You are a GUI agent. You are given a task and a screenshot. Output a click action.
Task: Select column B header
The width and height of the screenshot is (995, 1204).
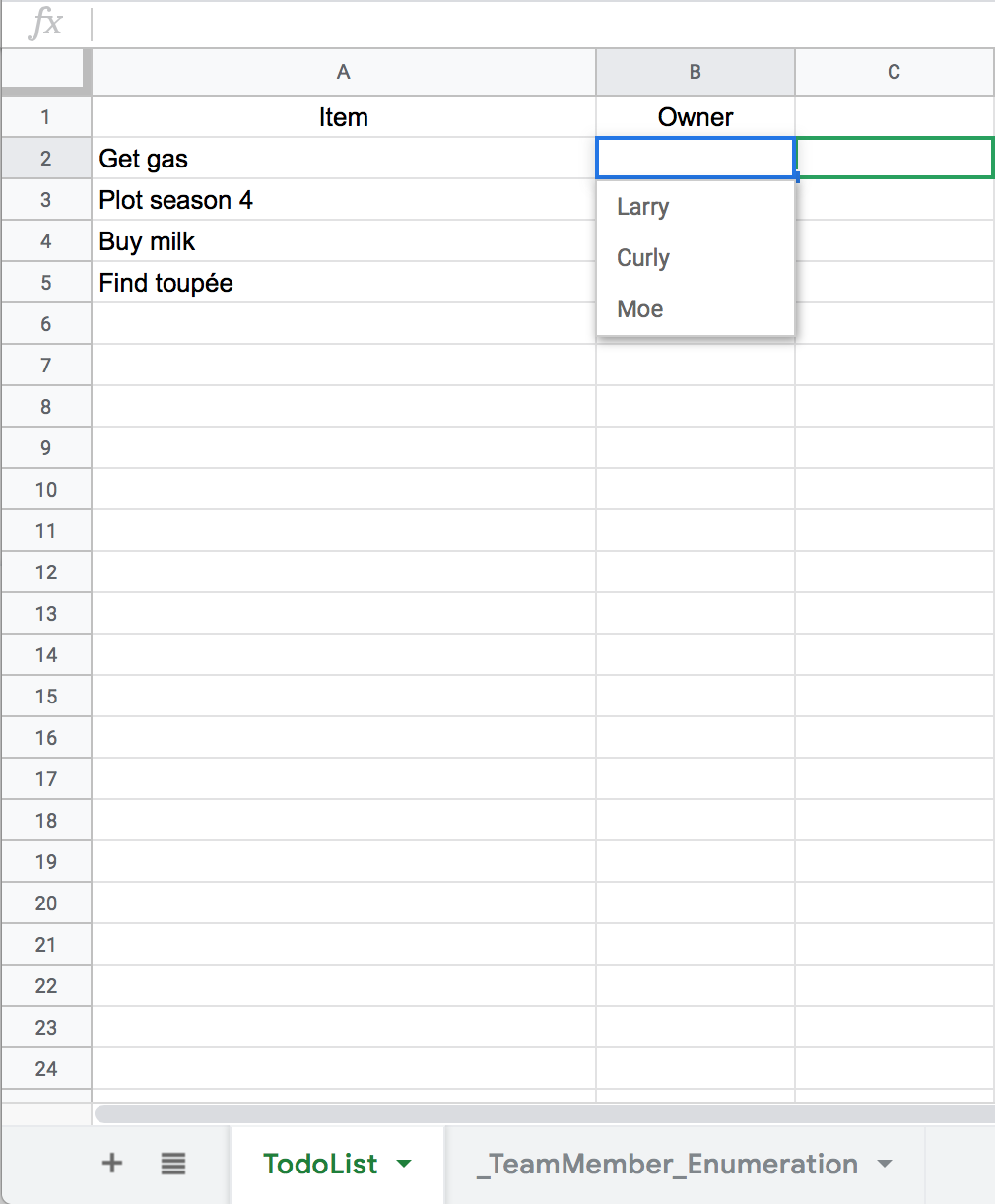[696, 72]
